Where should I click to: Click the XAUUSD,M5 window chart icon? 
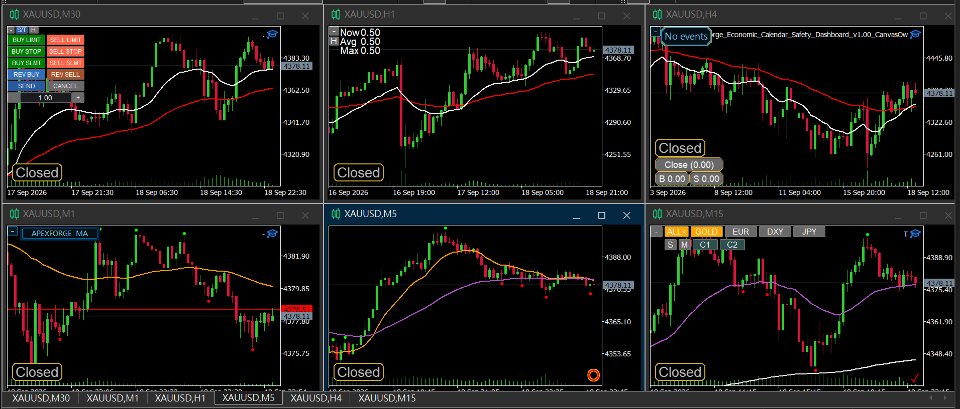point(336,214)
